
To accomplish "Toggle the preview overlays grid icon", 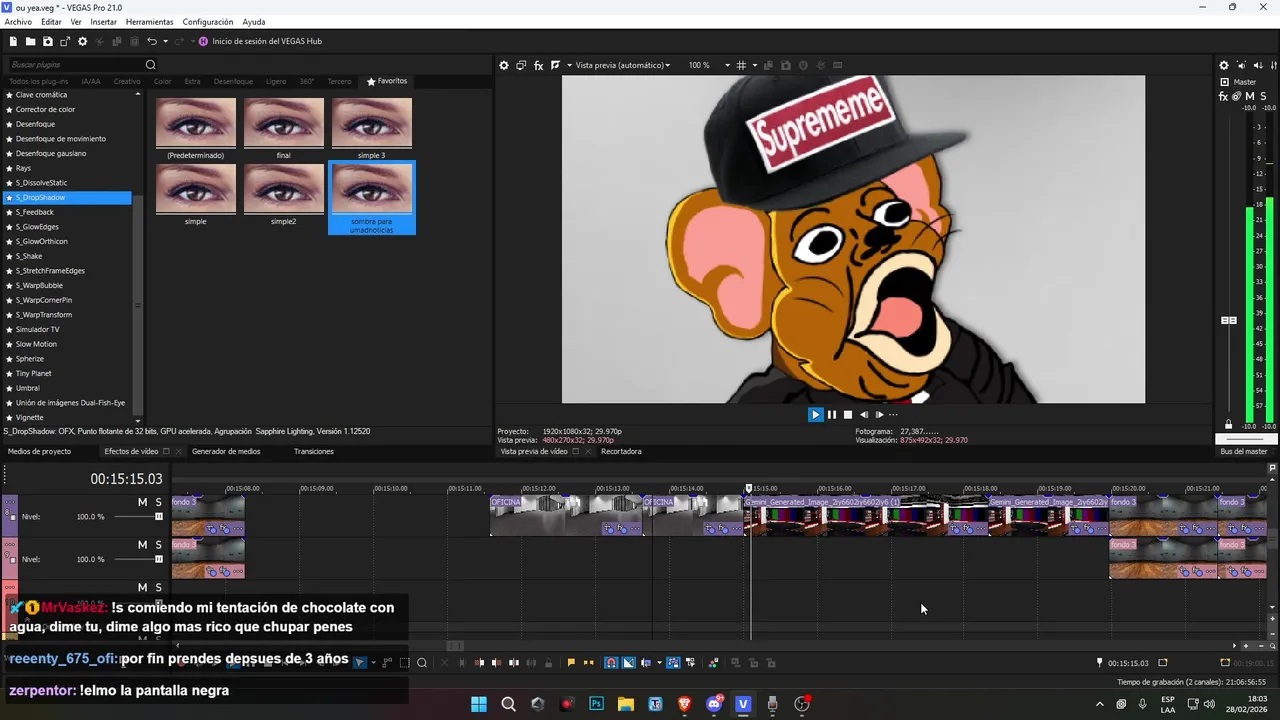I will (x=741, y=65).
